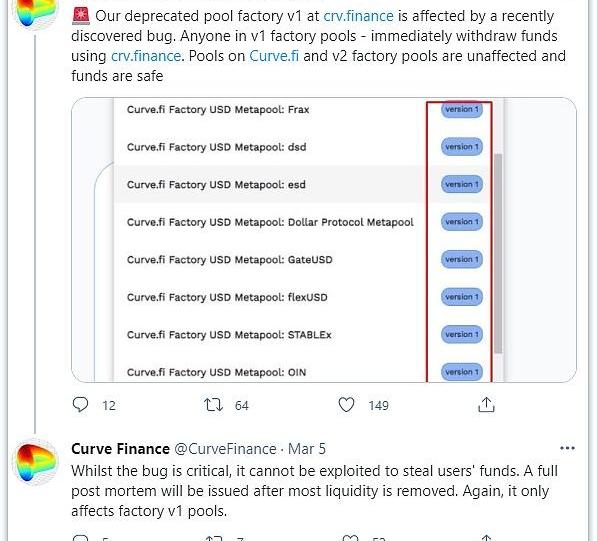Open the three-dot menu on second tweet

(x=567, y=448)
